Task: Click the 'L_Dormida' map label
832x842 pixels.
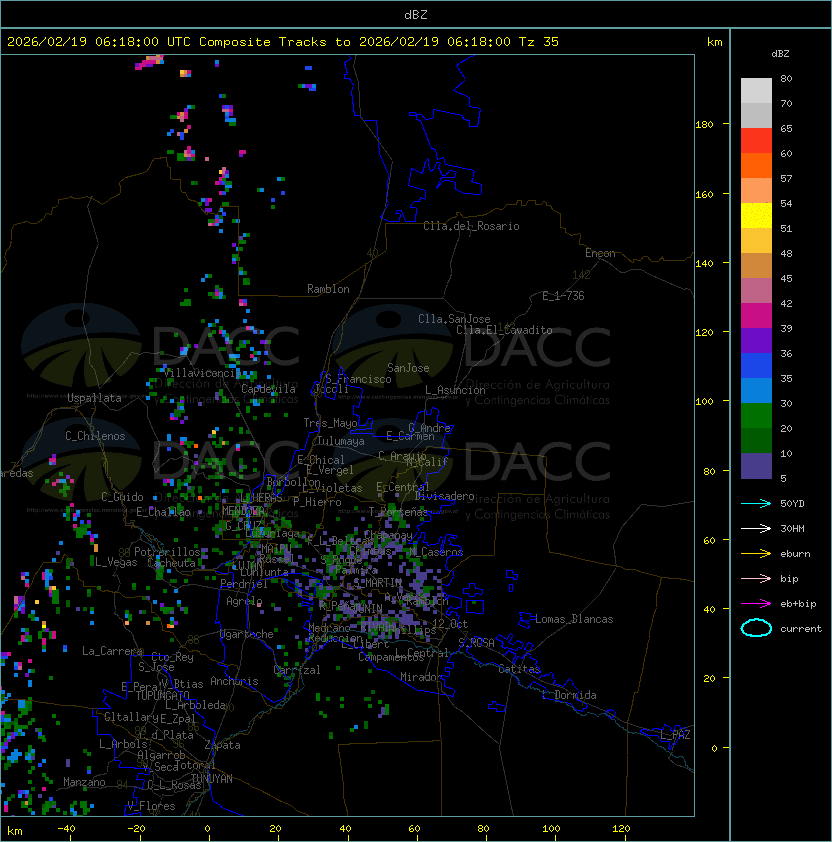Action: pos(569,695)
